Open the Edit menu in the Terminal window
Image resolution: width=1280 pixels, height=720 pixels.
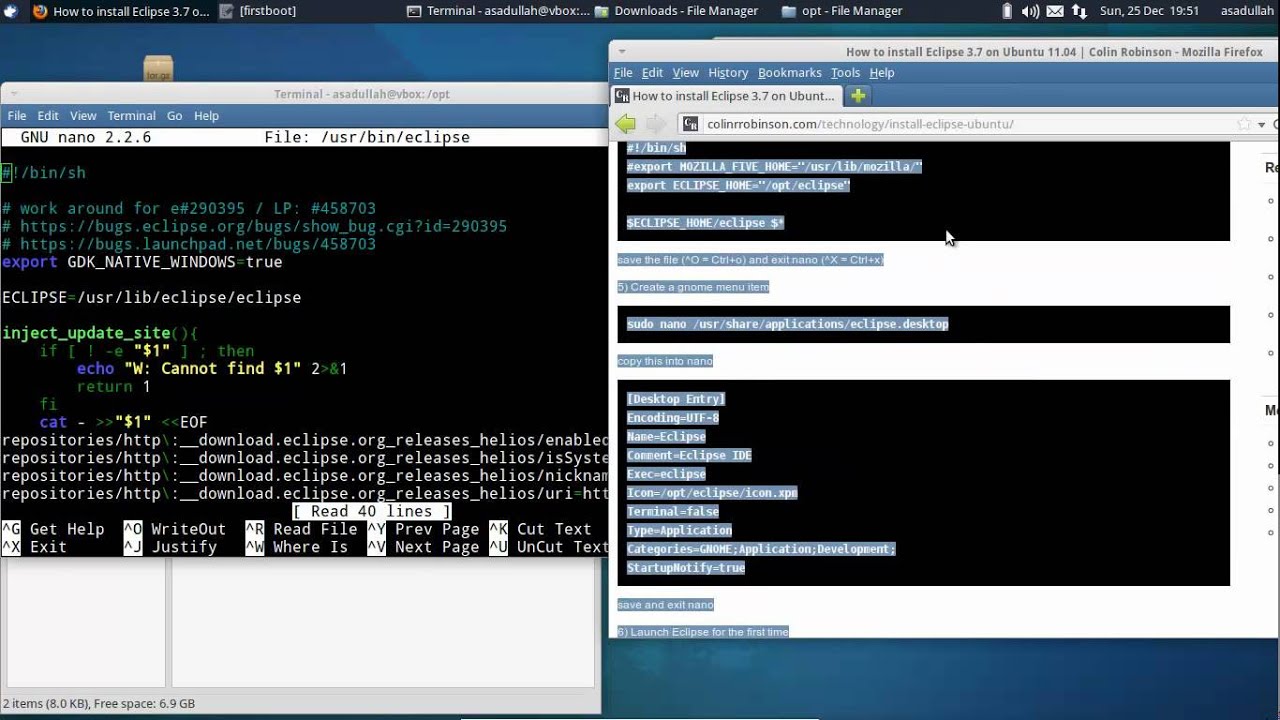(x=48, y=116)
